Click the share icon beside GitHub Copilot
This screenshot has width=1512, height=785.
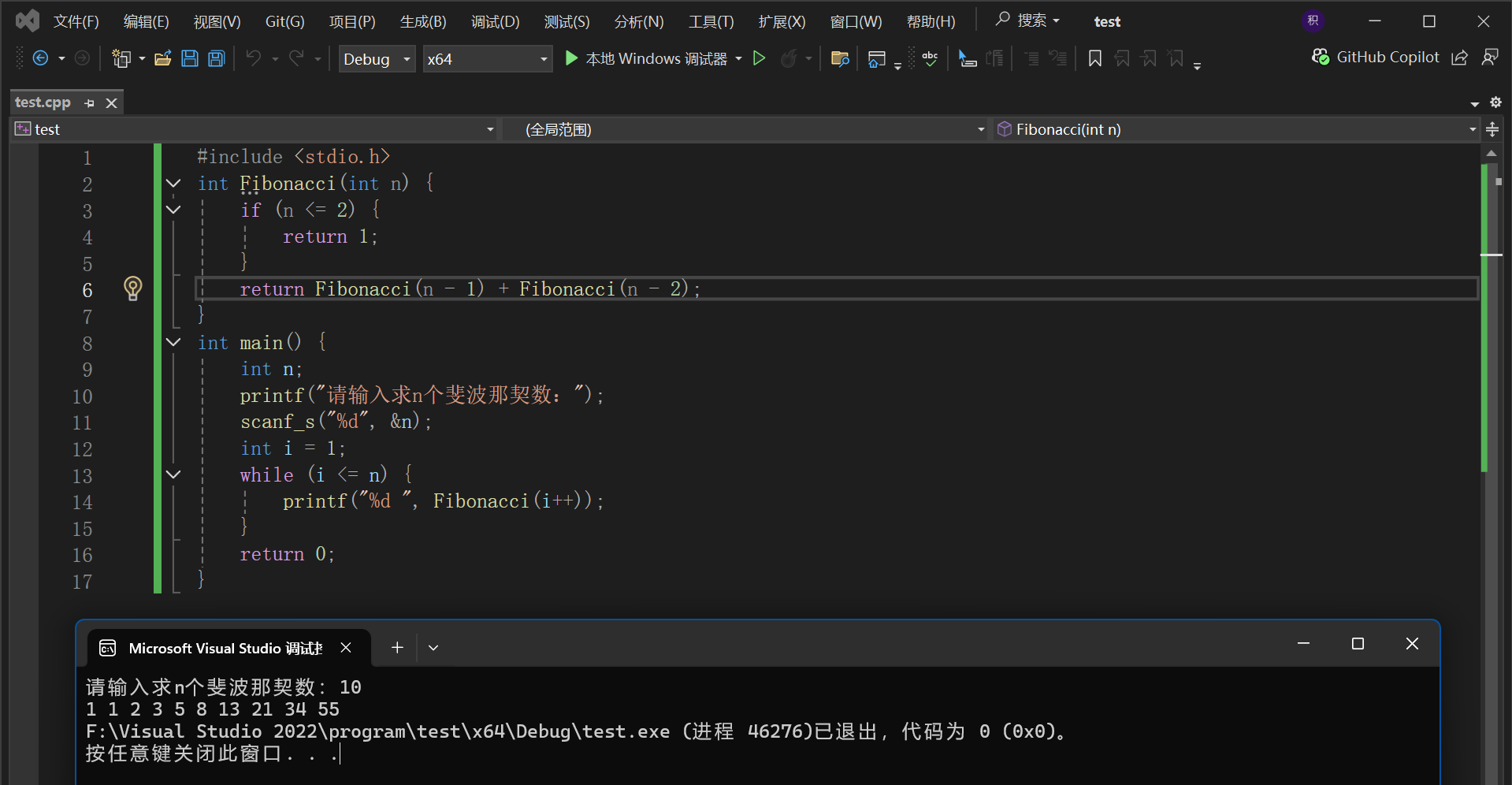pyautogui.click(x=1459, y=58)
